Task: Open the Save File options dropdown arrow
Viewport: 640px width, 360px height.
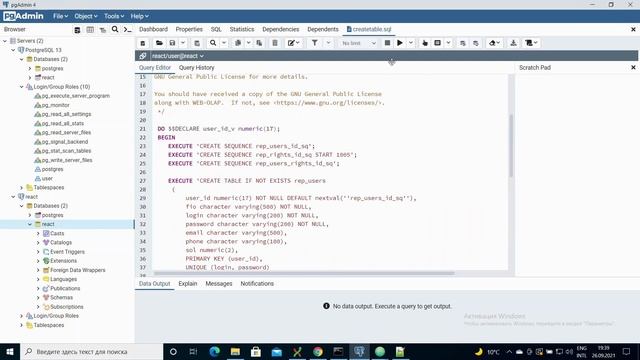Action: point(183,43)
